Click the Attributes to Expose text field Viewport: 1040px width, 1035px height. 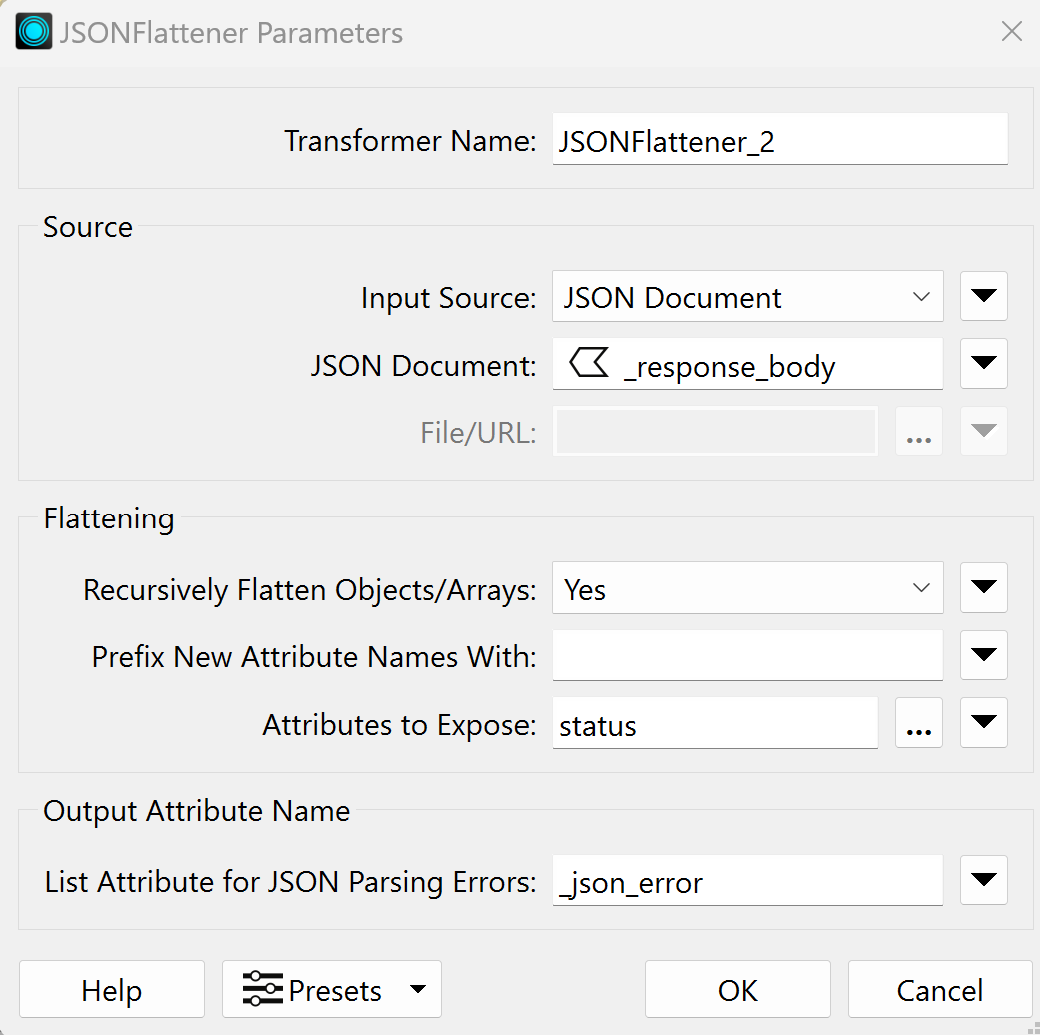tap(714, 724)
